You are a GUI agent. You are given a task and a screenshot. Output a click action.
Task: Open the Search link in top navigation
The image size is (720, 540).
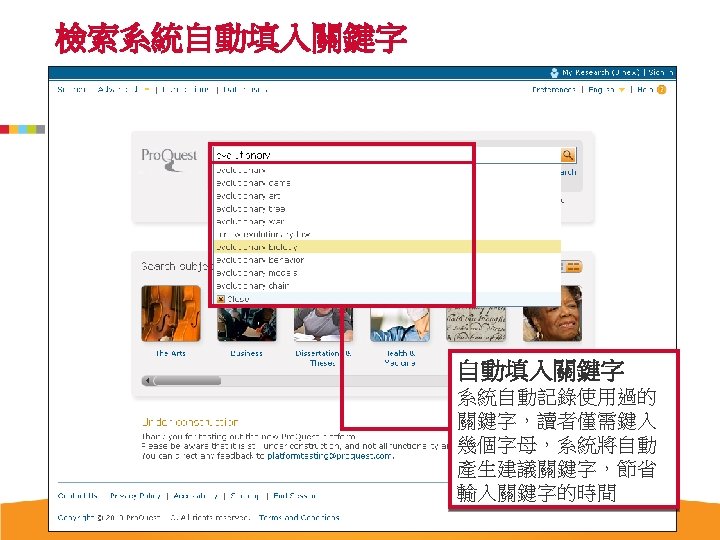(72, 90)
